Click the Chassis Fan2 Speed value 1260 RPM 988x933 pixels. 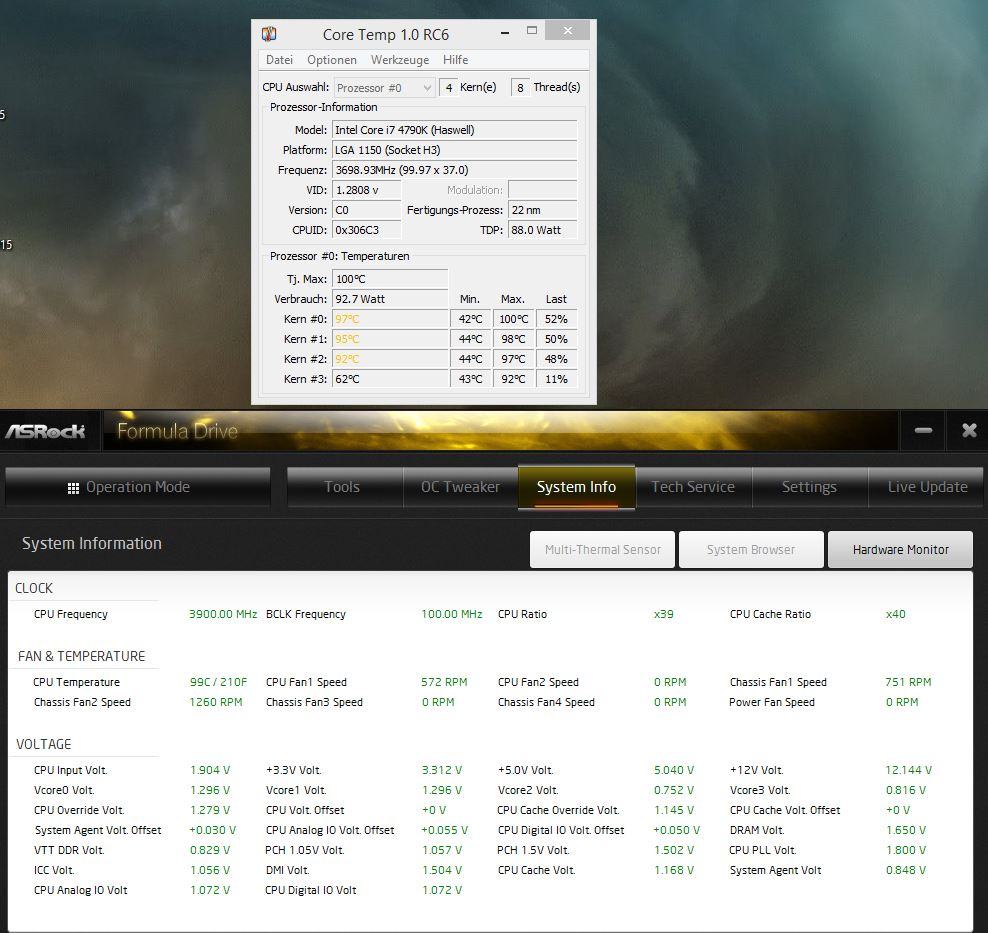[x=215, y=702]
